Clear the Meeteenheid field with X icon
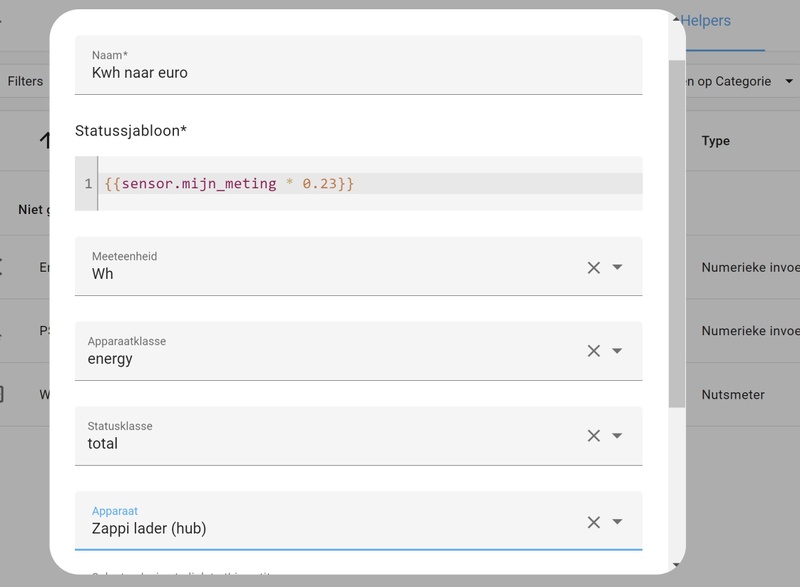Image resolution: width=800 pixels, height=587 pixels. point(593,267)
